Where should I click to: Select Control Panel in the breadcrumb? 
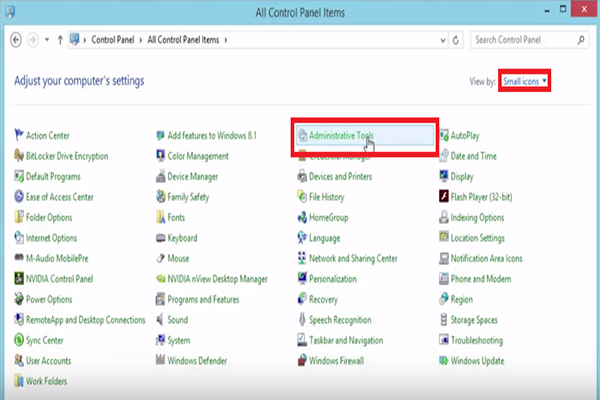pyautogui.click(x=113, y=40)
